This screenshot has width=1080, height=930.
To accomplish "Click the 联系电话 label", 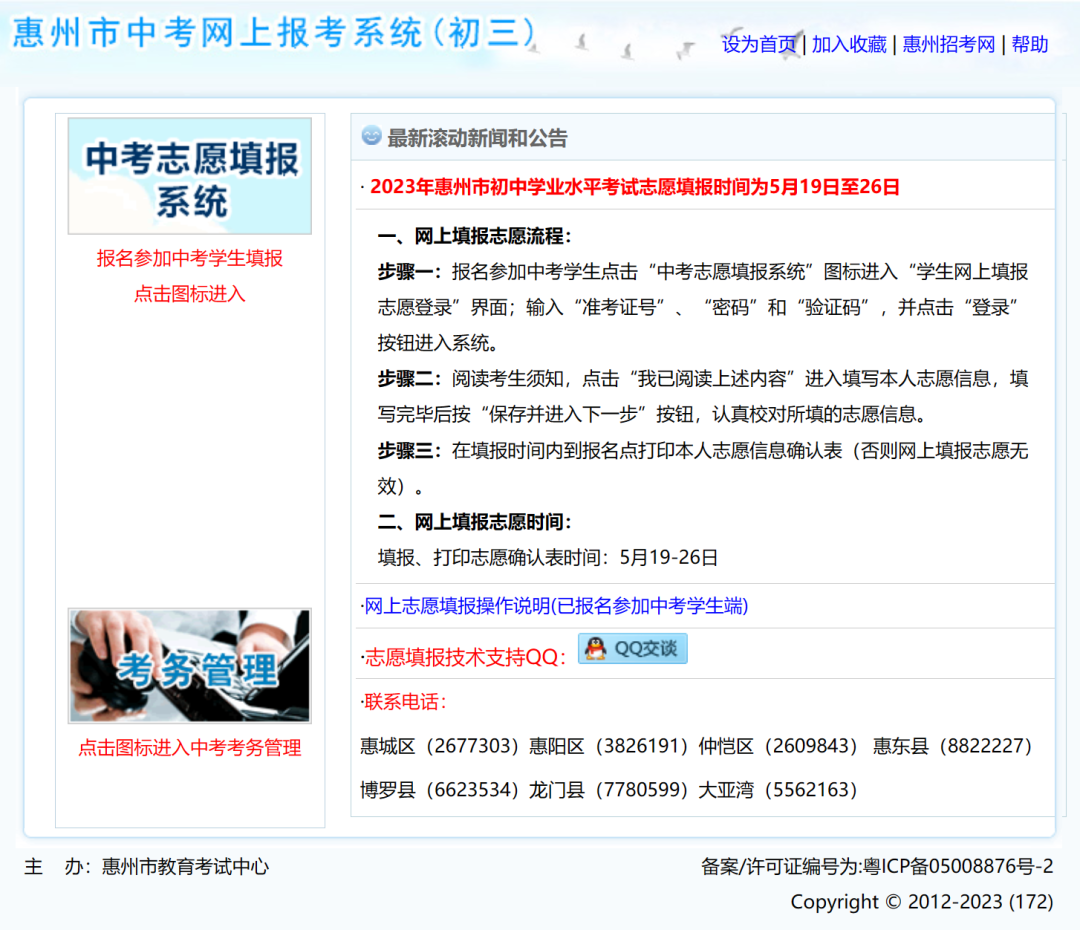I will click(x=405, y=702).
